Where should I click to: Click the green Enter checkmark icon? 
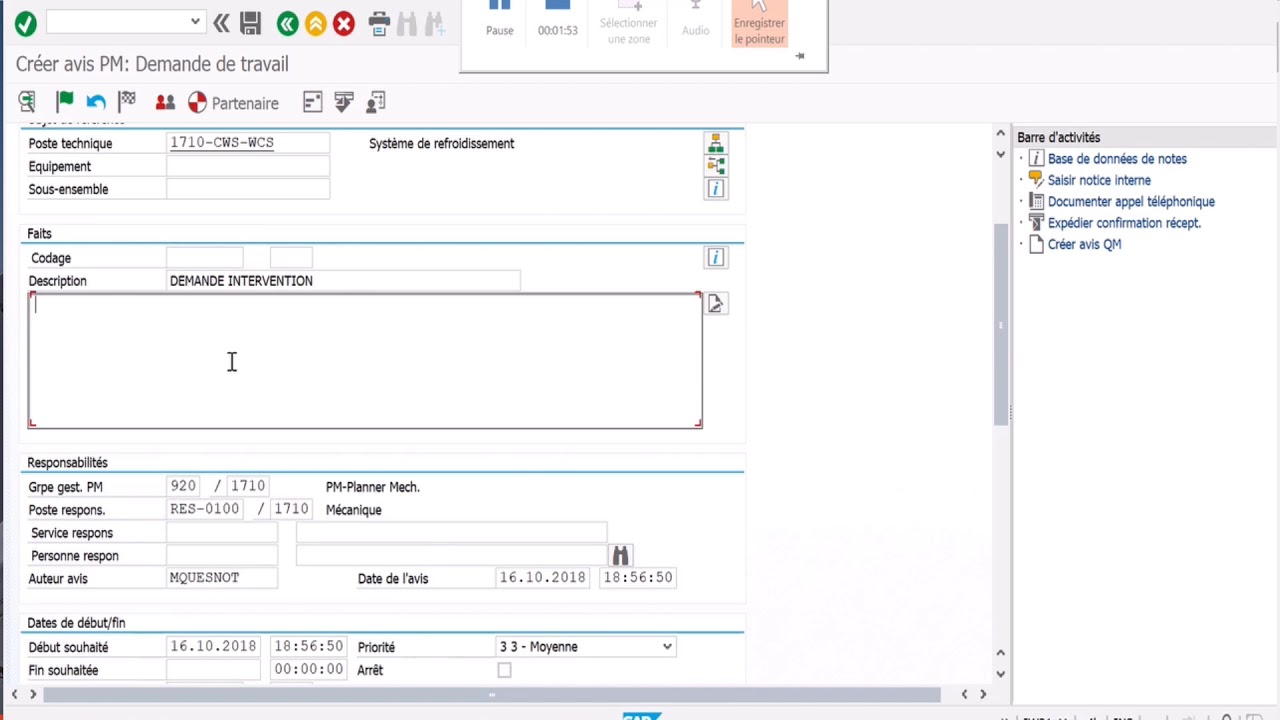[x=25, y=22]
